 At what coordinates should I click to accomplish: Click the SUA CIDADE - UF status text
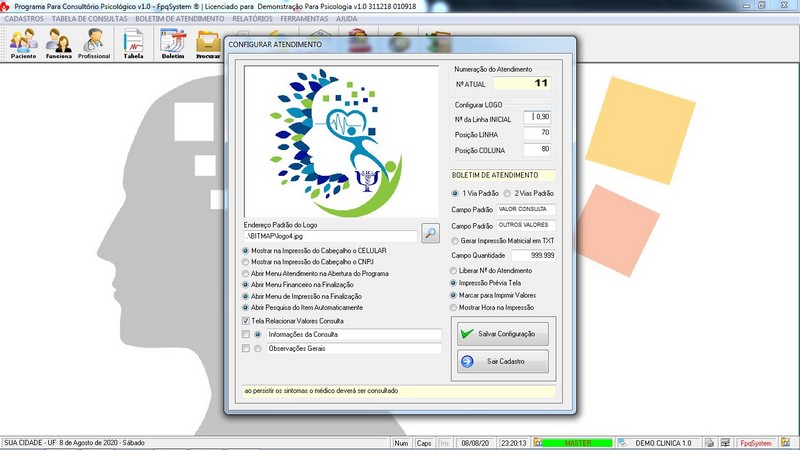point(74,443)
